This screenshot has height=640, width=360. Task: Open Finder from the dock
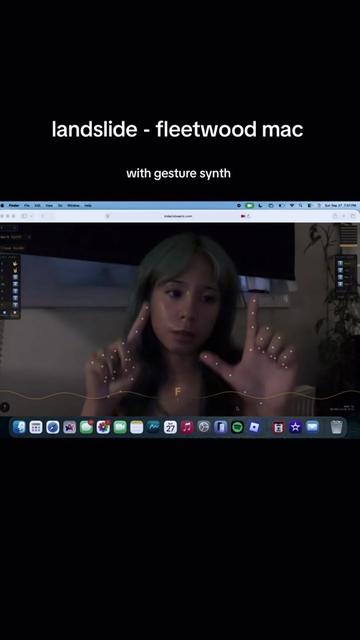click(x=19, y=427)
